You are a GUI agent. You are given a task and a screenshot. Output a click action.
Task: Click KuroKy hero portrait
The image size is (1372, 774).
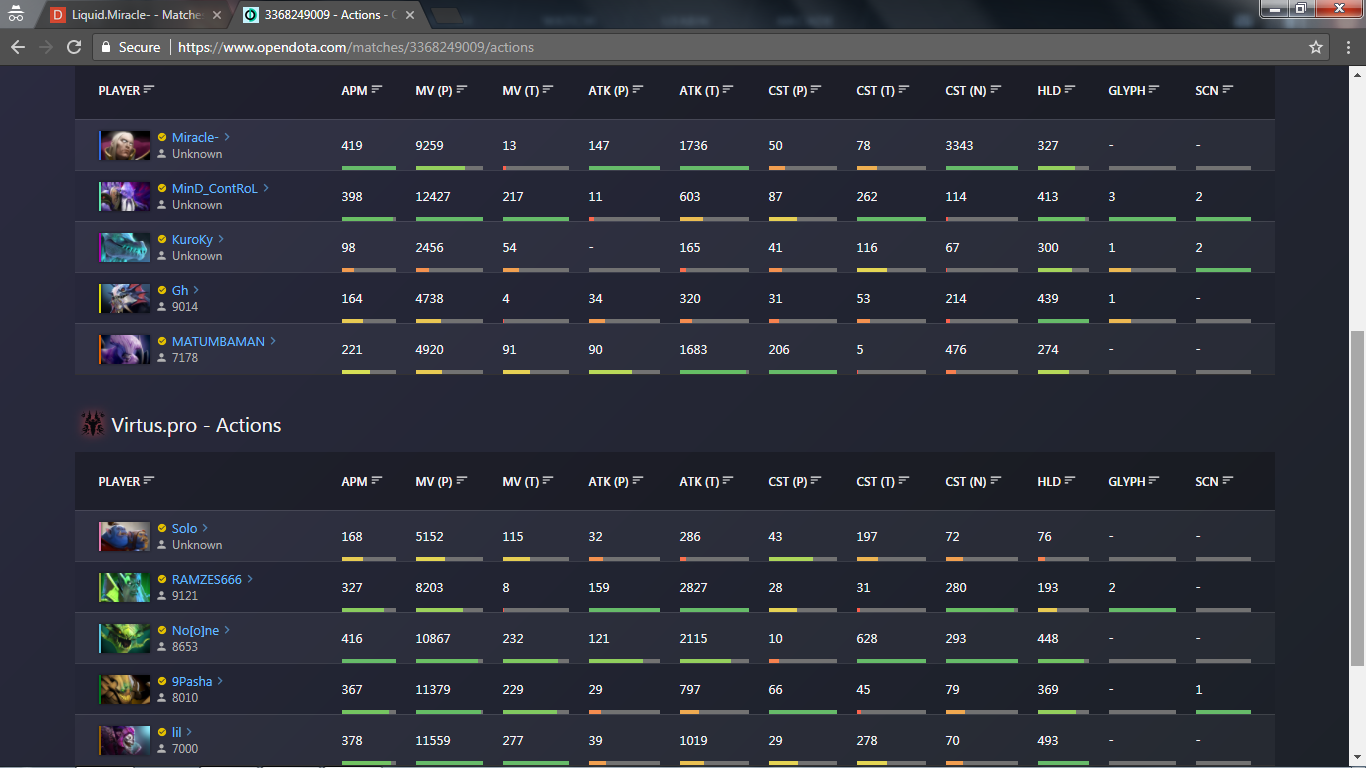click(x=124, y=247)
